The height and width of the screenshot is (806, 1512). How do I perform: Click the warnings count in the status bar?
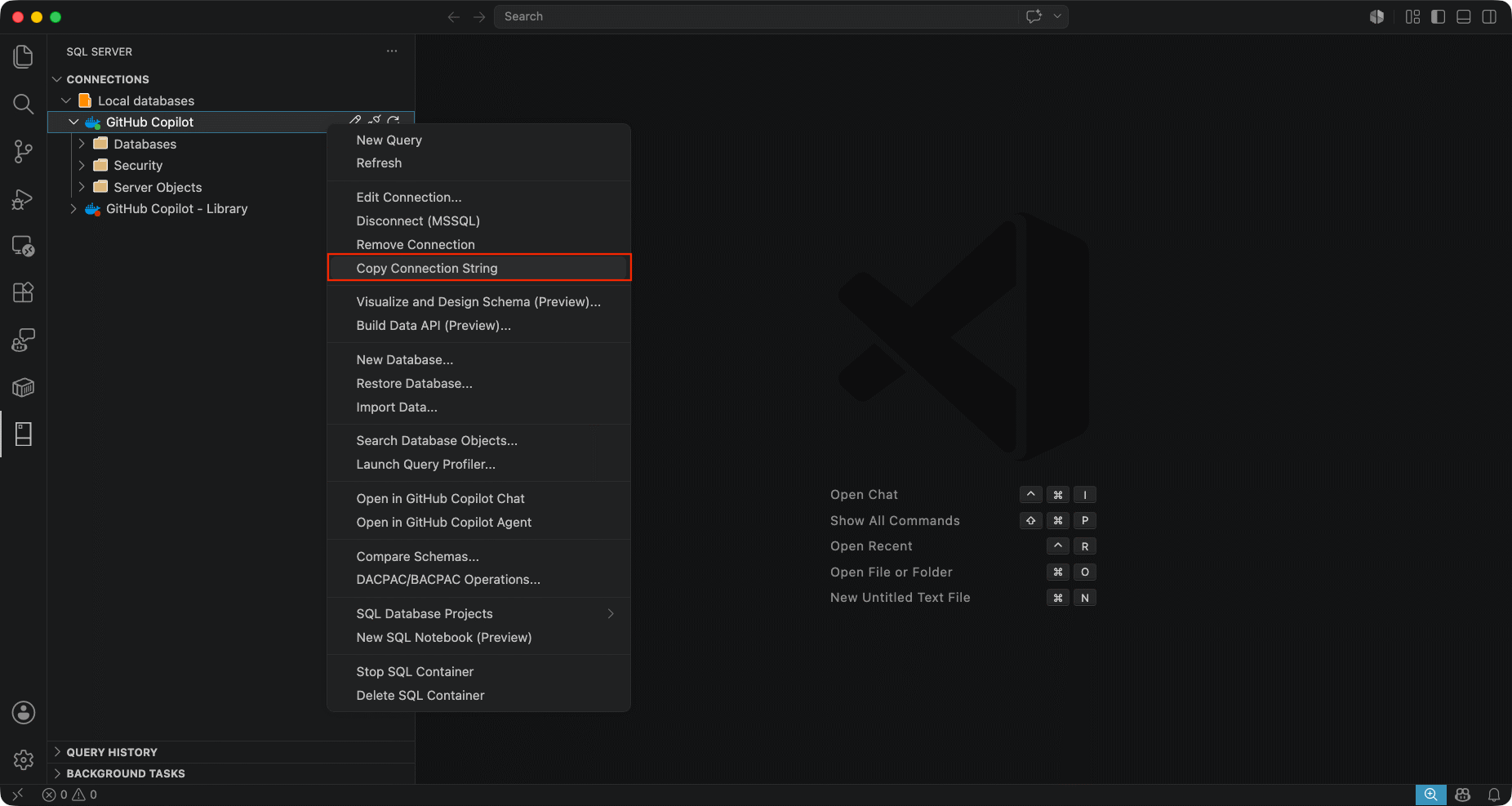tap(85, 795)
